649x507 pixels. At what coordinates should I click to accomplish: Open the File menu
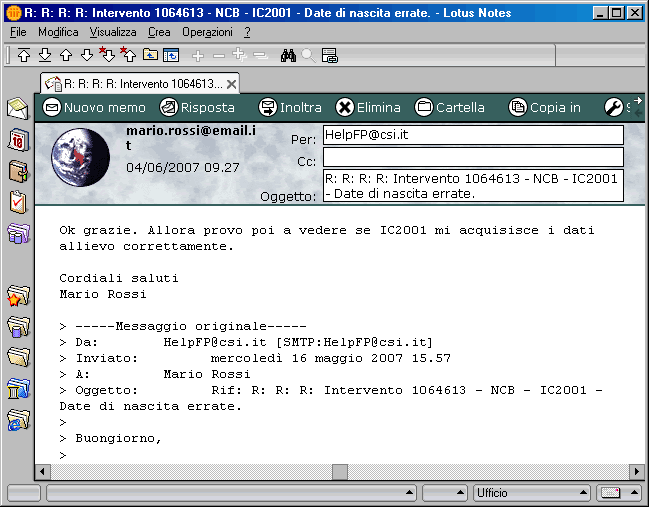coord(18,32)
